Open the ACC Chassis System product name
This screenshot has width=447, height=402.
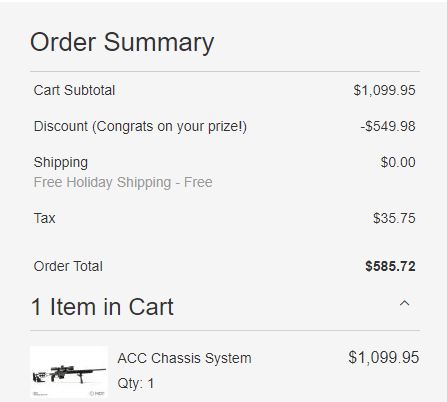coord(184,358)
